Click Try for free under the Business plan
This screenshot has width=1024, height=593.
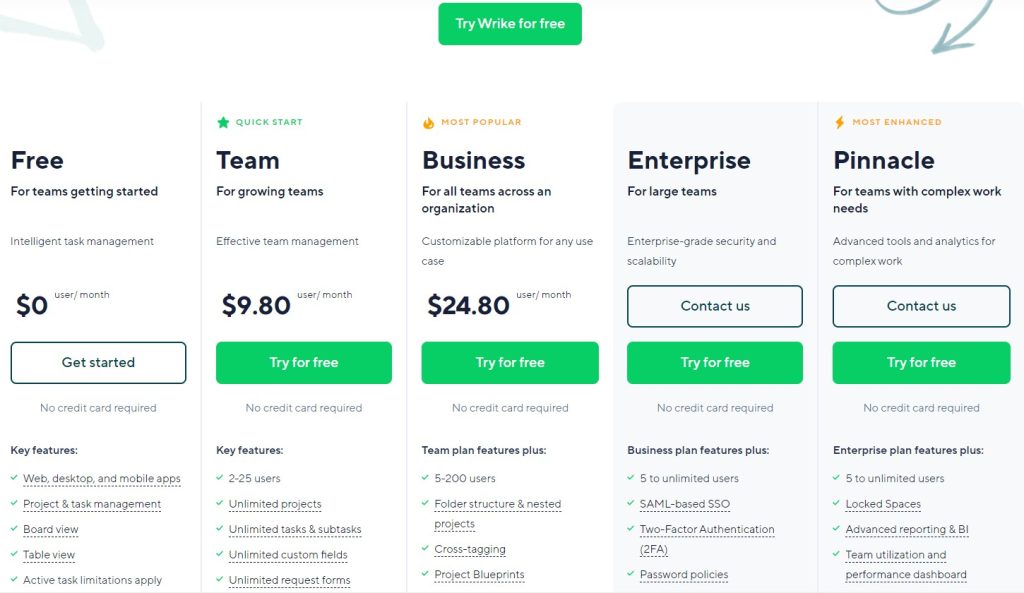510,362
